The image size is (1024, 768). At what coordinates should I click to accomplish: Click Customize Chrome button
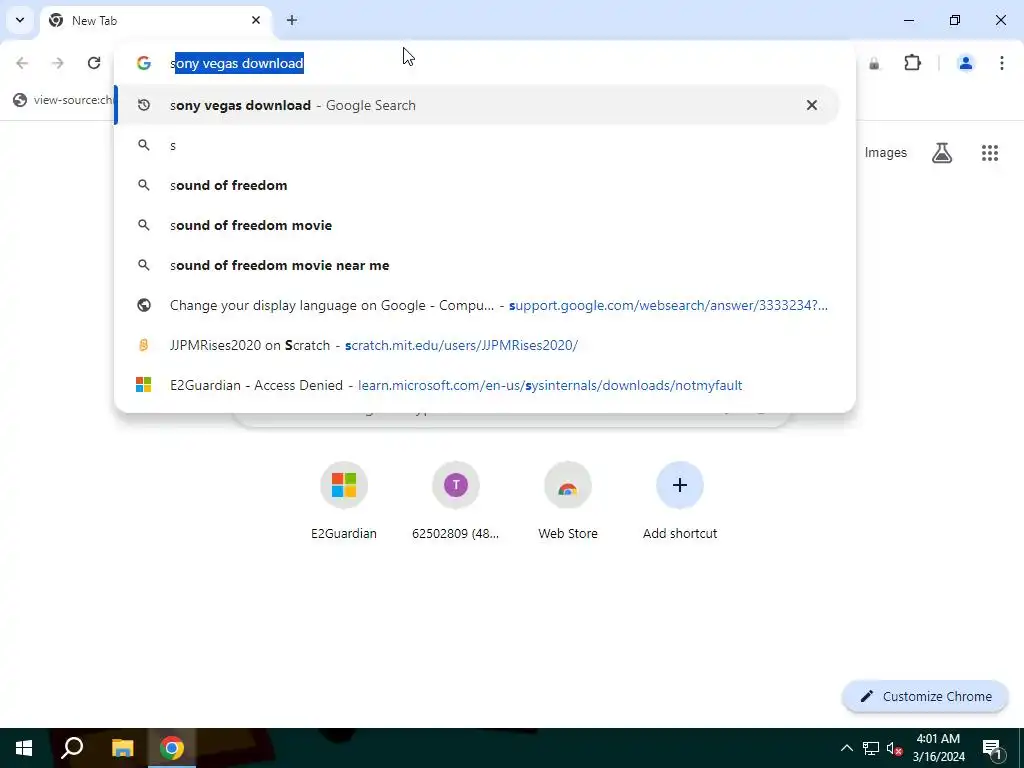tap(926, 696)
